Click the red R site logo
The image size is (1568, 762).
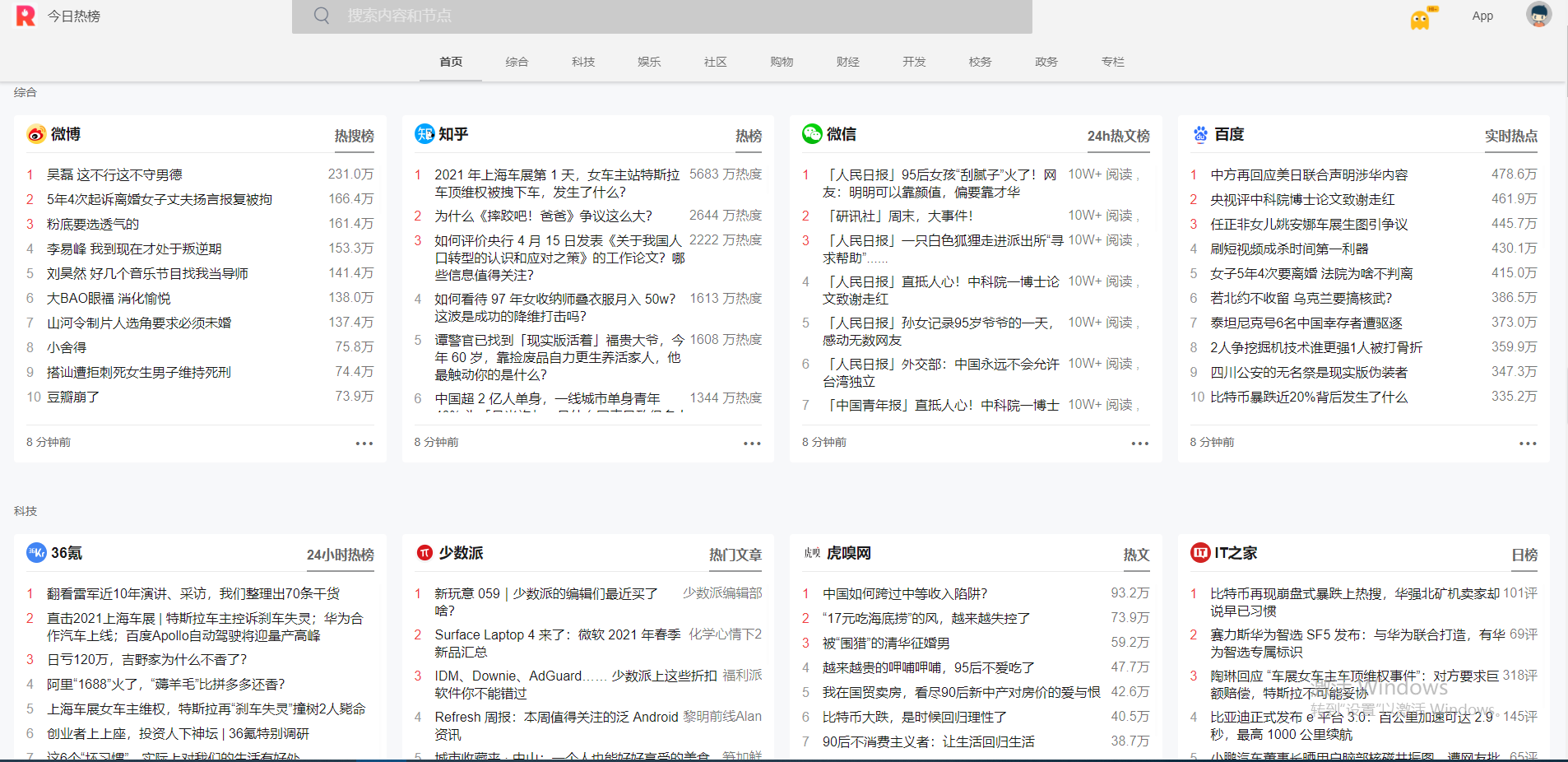(26, 16)
